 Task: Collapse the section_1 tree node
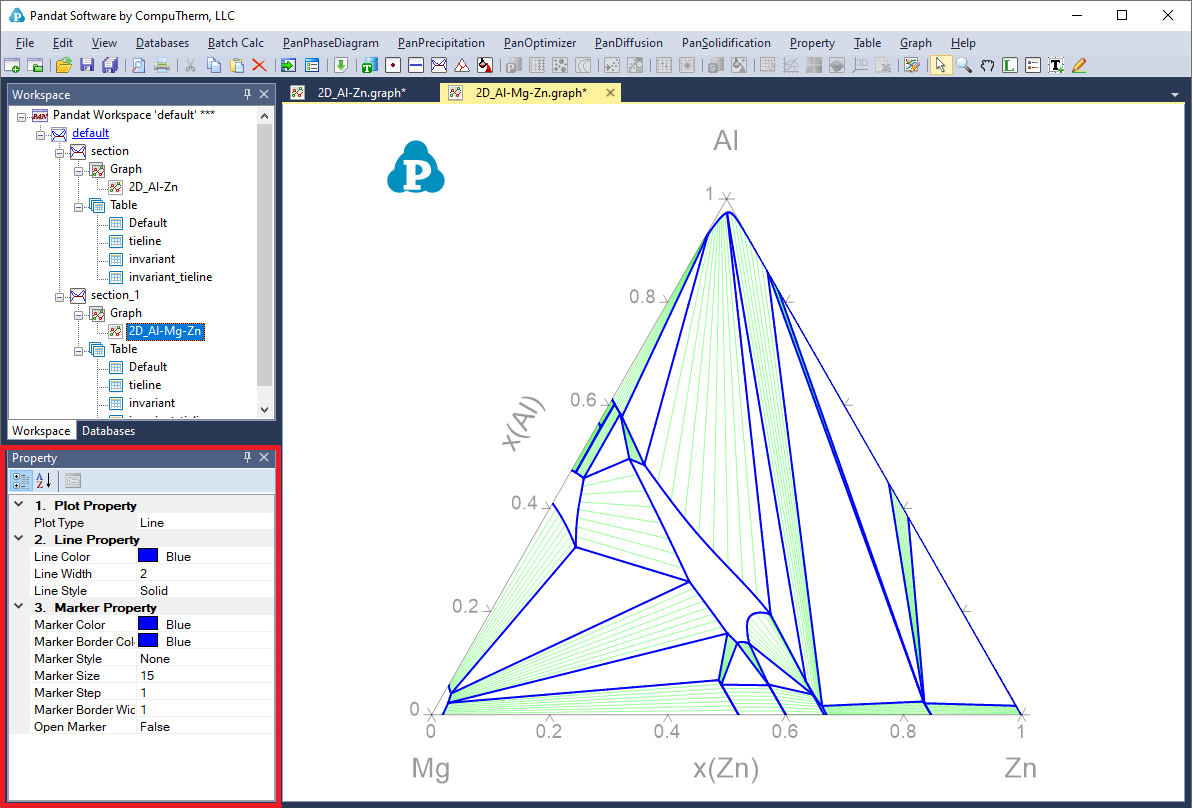[60, 295]
